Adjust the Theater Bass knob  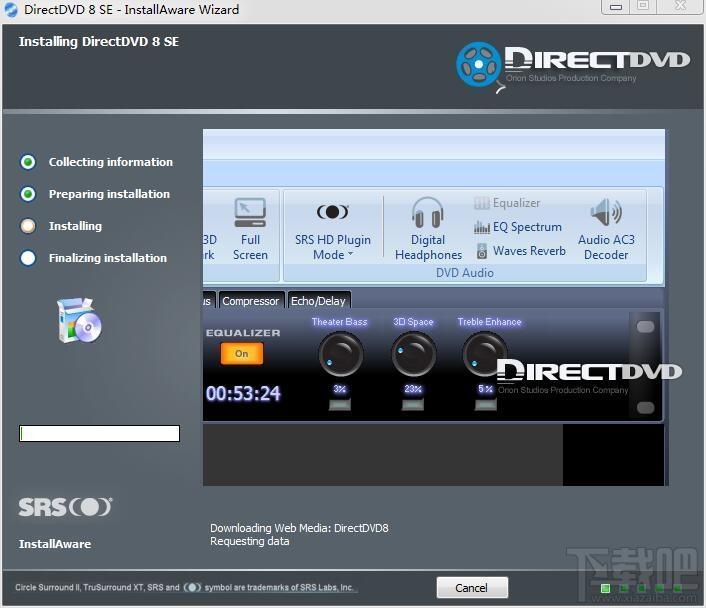pyautogui.click(x=340, y=354)
